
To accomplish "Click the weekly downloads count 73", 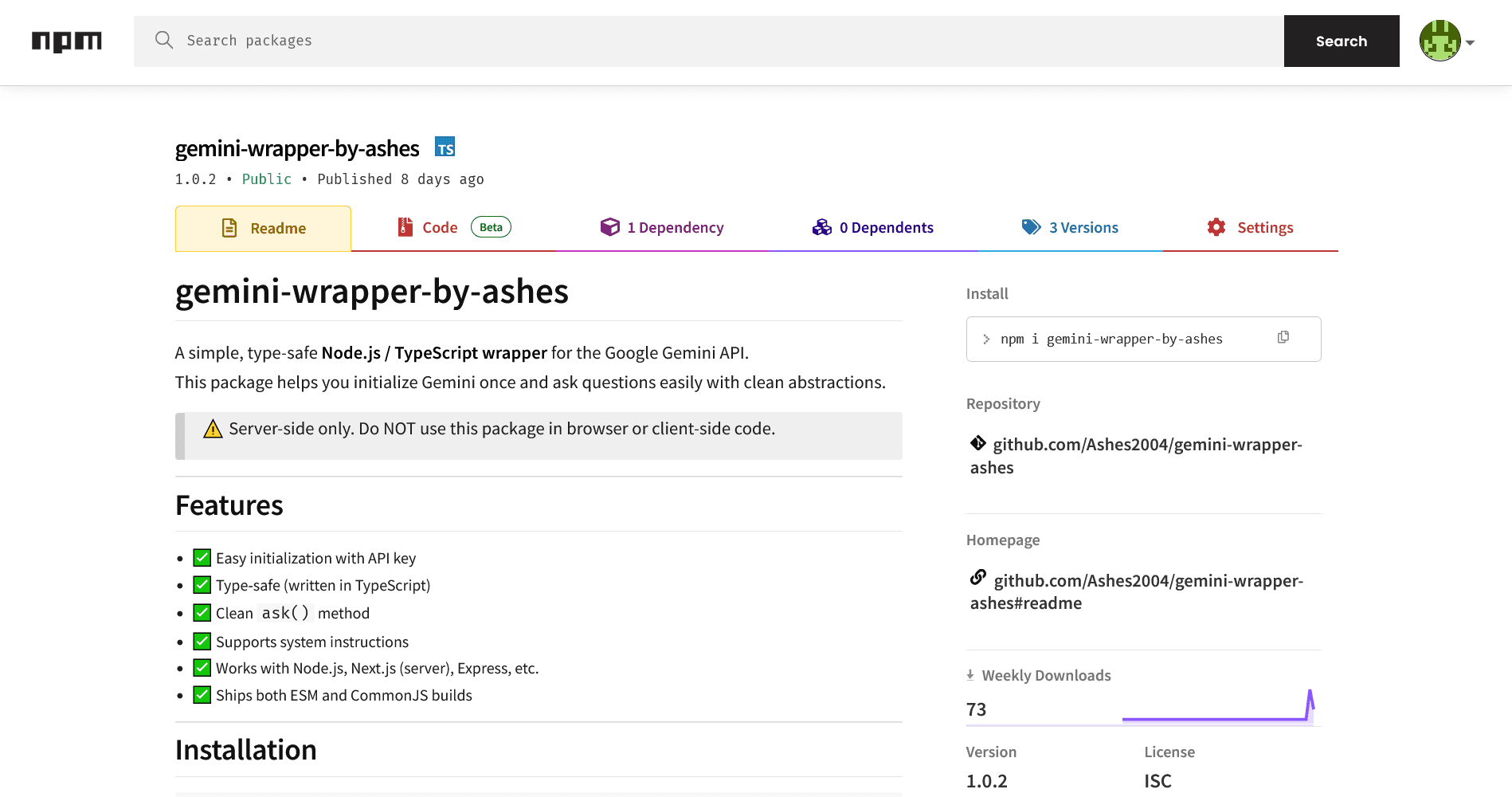I will [976, 709].
